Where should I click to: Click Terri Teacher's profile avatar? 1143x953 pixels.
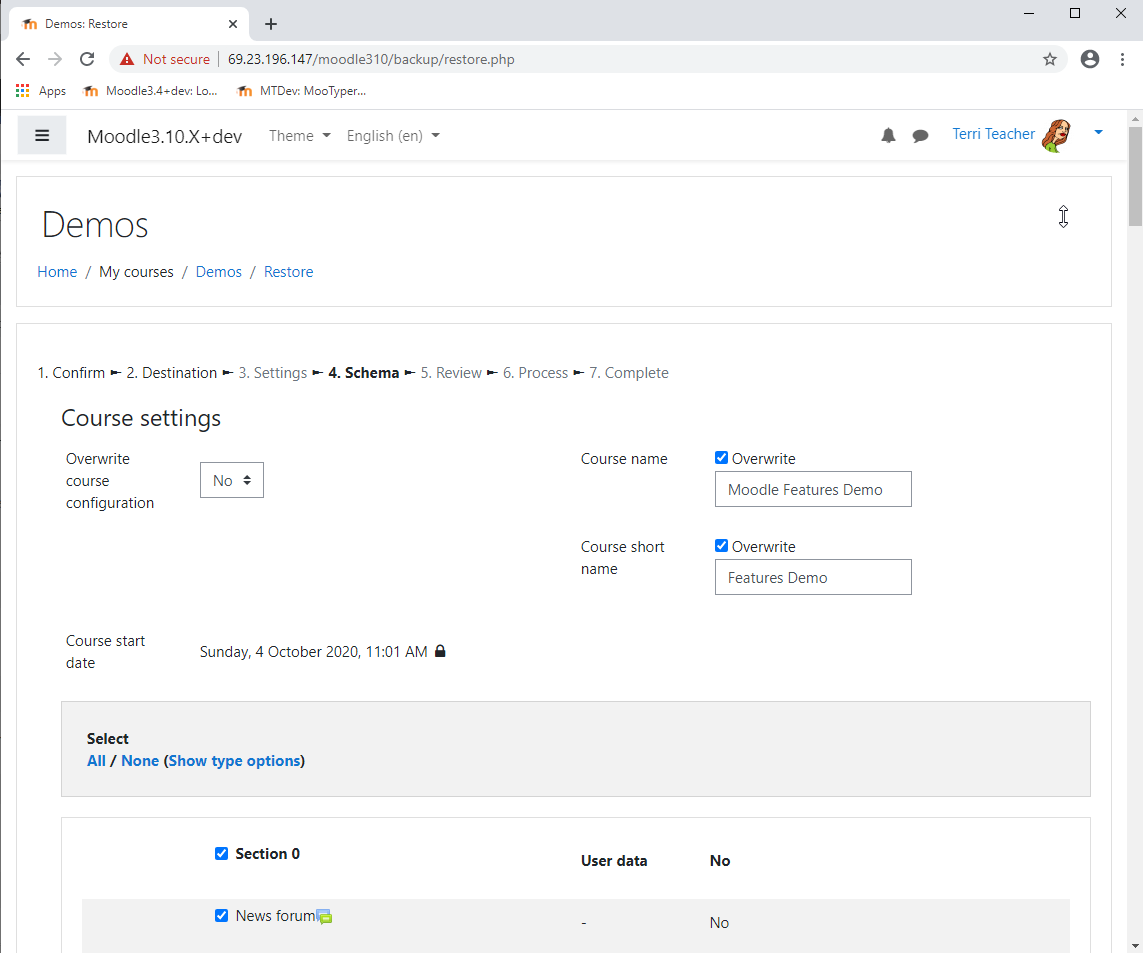point(1056,136)
